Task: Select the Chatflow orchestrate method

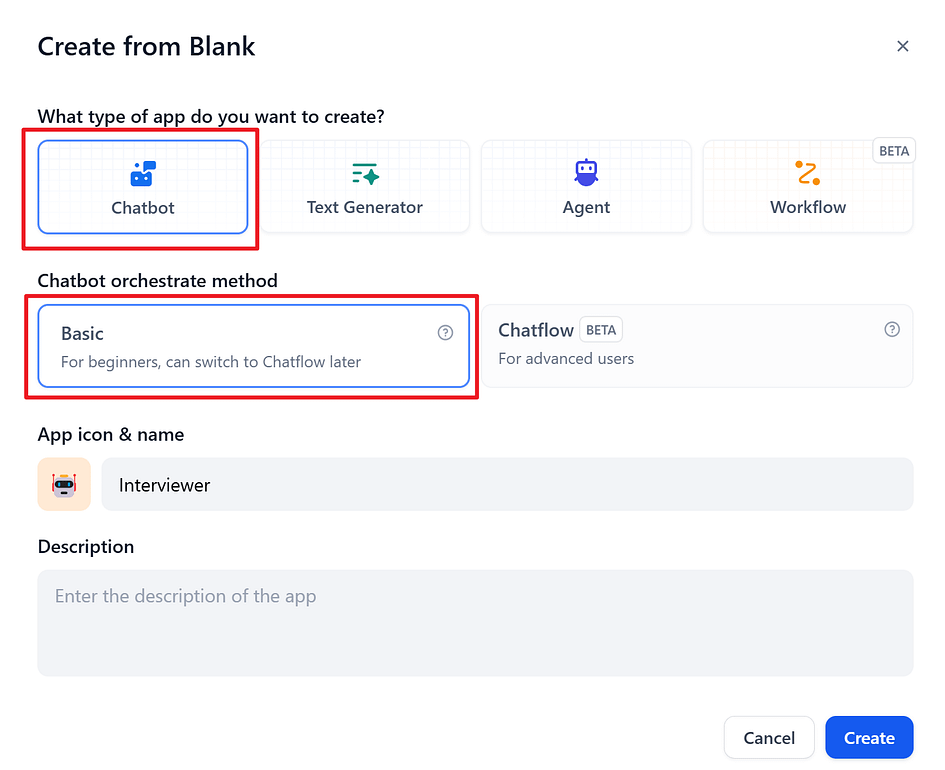Action: pos(697,346)
